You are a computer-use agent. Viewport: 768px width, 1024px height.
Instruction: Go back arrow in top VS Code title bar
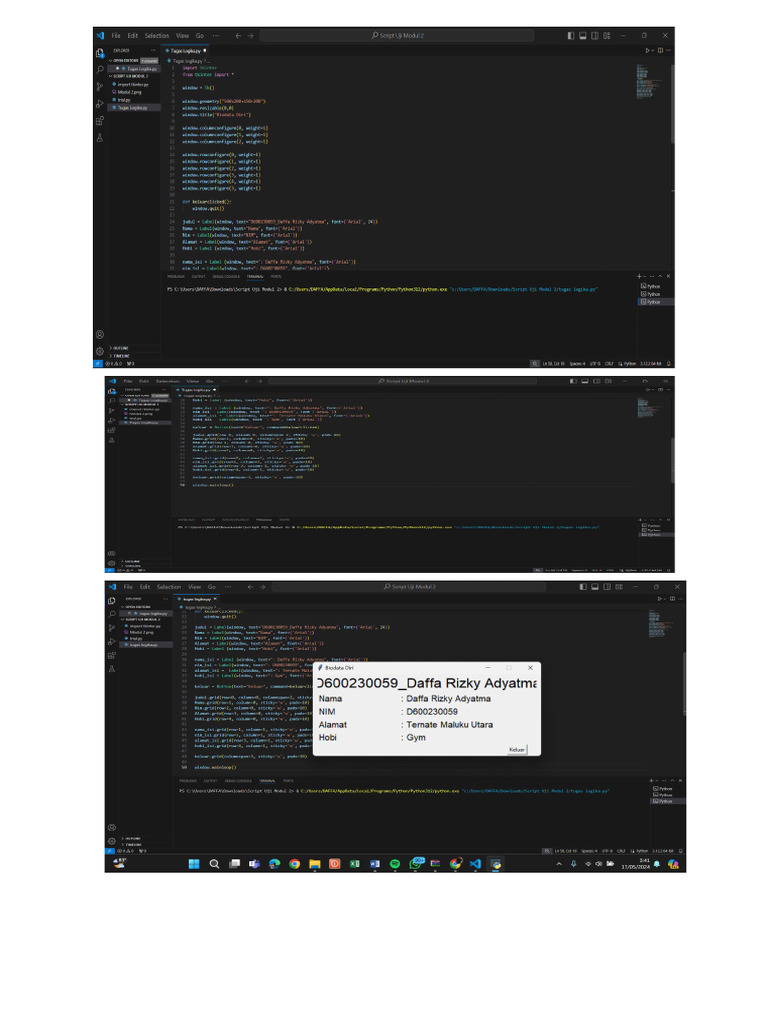[238, 36]
